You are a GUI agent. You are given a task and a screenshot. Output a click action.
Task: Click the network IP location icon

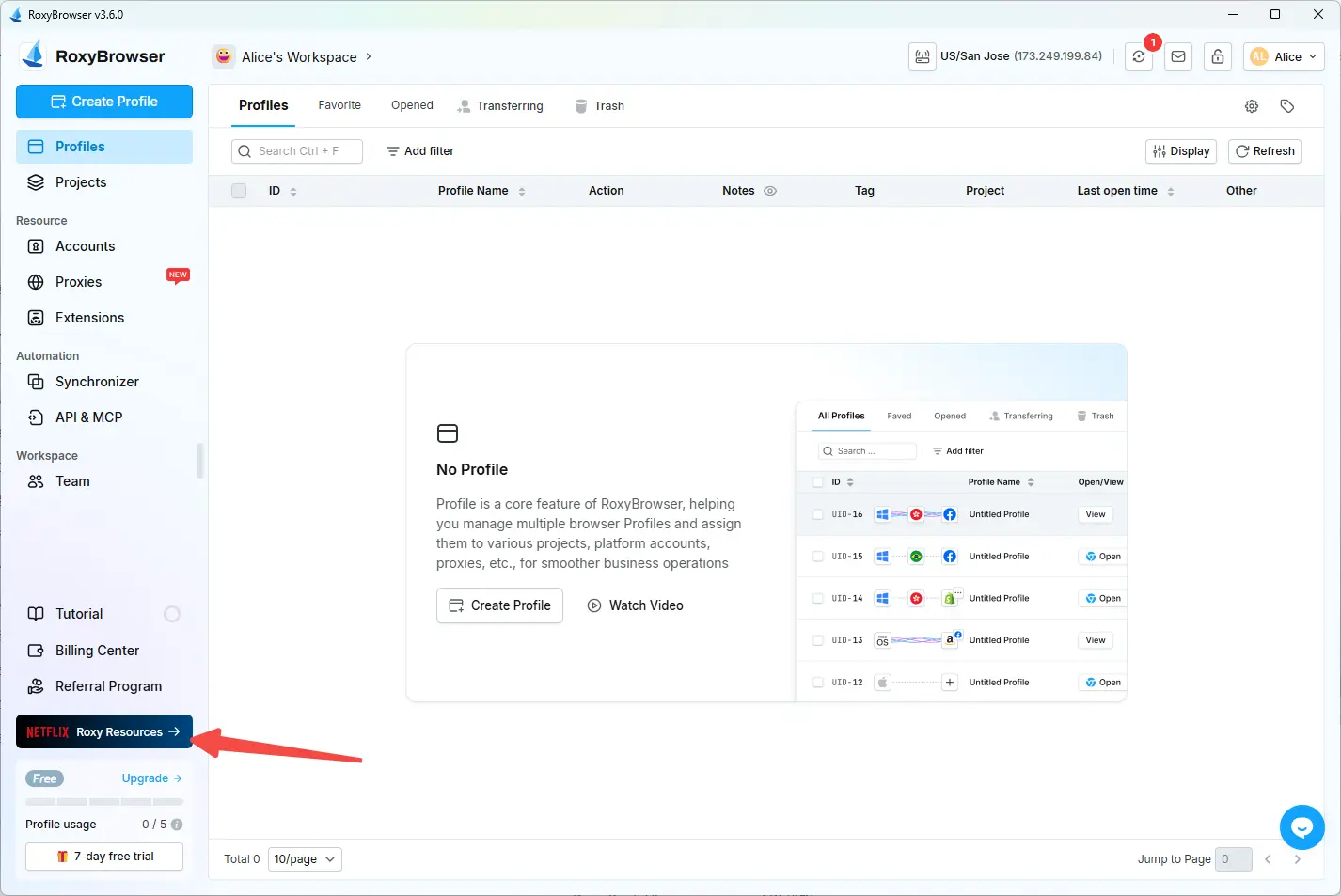click(x=923, y=57)
